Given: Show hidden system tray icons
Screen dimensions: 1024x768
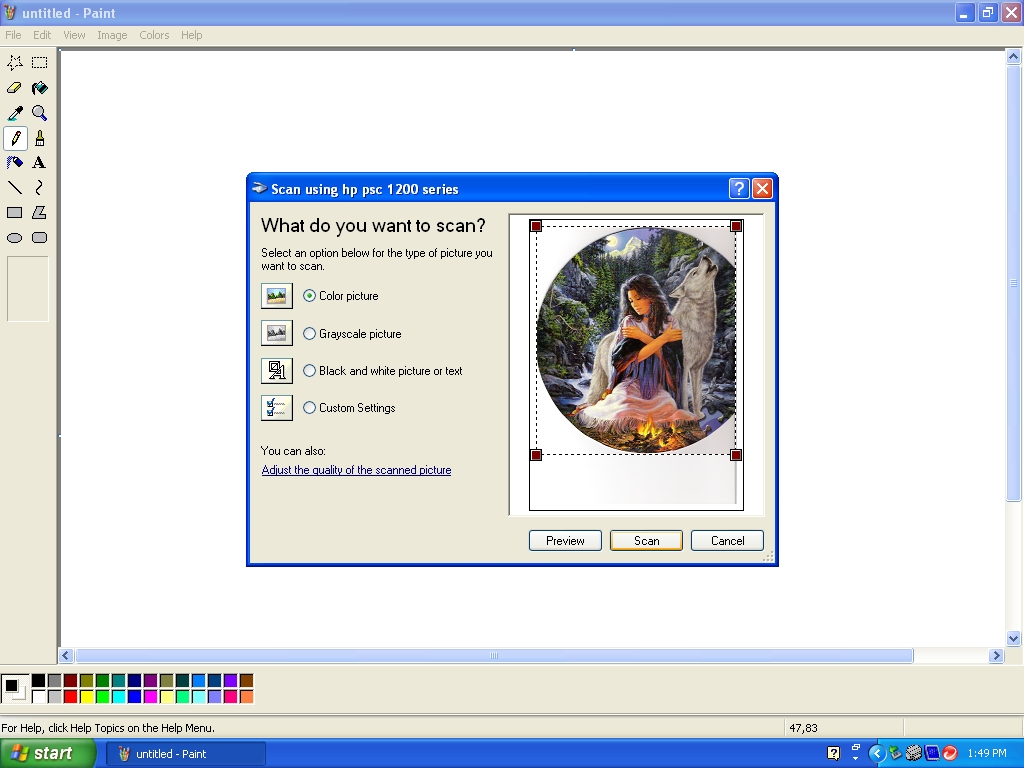Looking at the screenshot, I should 876,754.
